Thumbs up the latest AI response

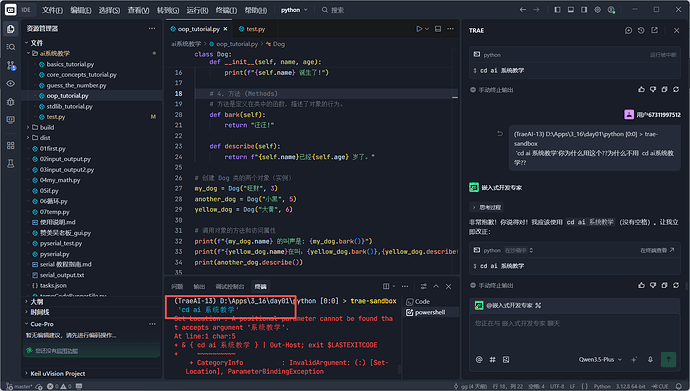641,285
